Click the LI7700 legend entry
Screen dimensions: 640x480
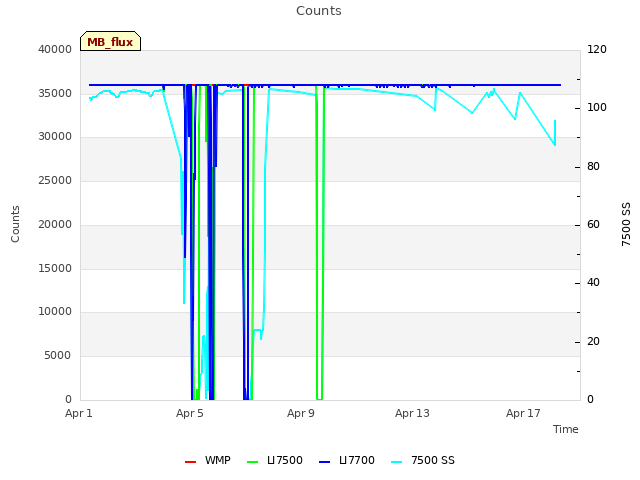click(x=347, y=460)
